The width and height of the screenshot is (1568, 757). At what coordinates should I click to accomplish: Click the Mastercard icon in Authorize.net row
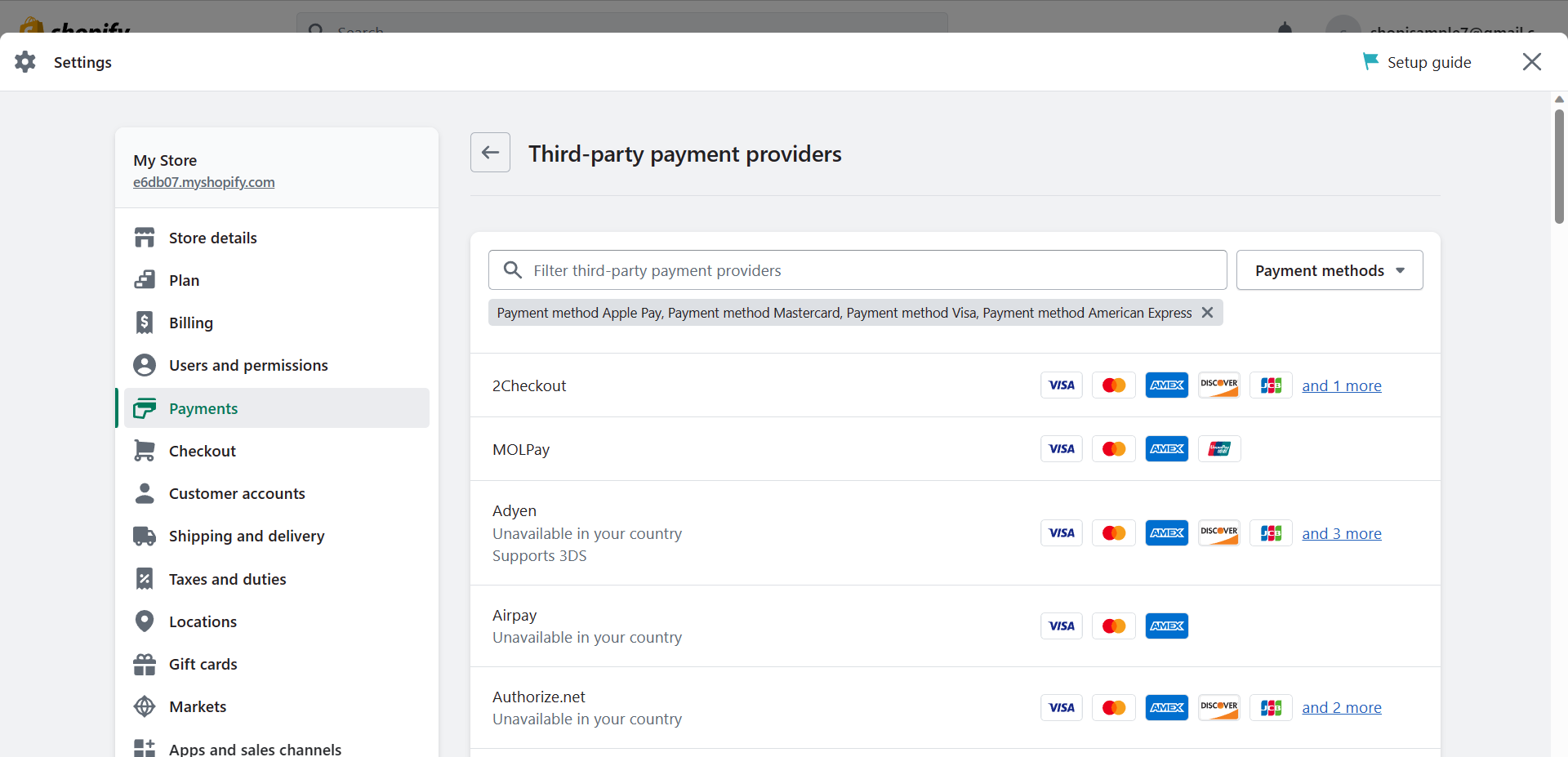coord(1114,708)
